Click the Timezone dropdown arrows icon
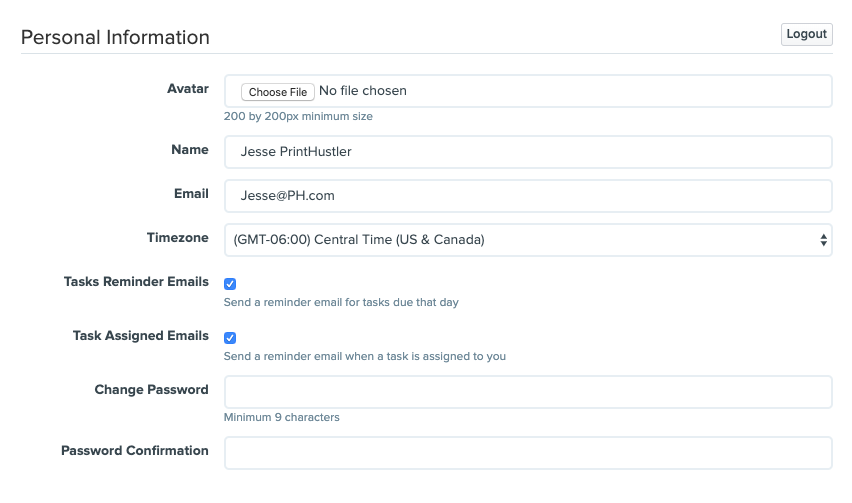This screenshot has height=503, width=852. pos(823,240)
